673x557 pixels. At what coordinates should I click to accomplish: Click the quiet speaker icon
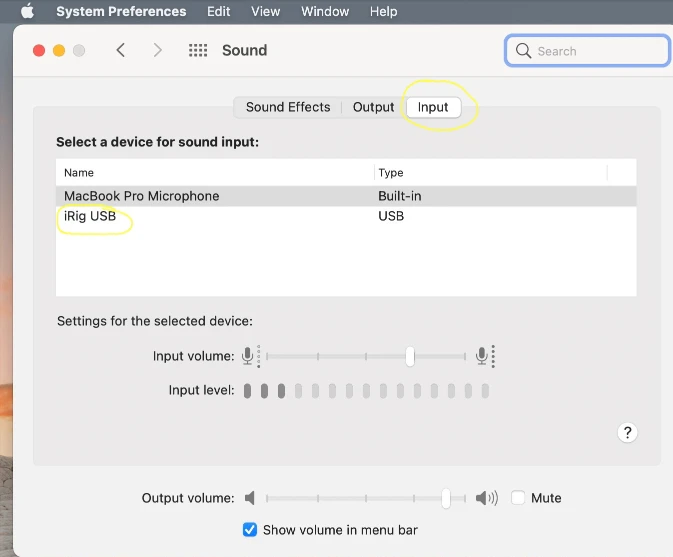[x=250, y=498]
